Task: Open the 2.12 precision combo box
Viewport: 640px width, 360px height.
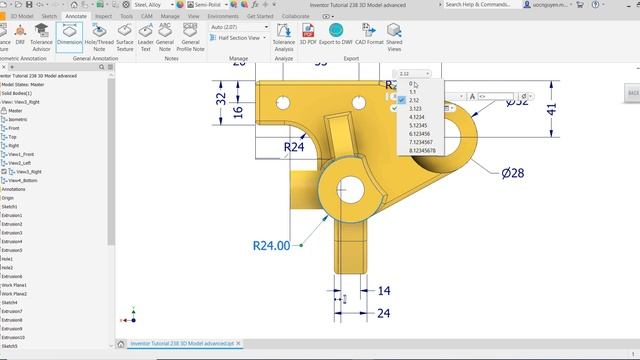Action: [414, 73]
